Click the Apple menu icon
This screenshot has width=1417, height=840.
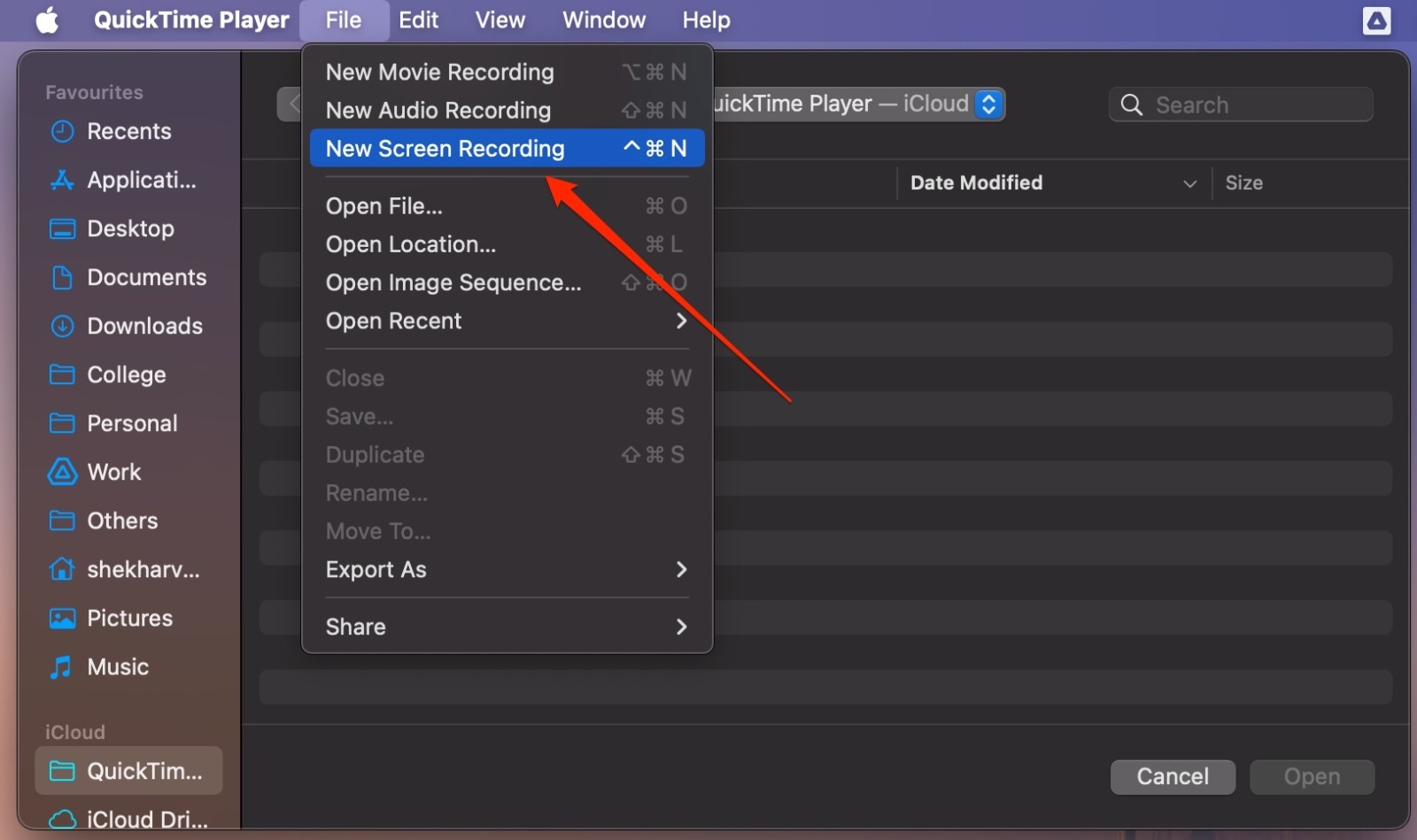coord(46,19)
